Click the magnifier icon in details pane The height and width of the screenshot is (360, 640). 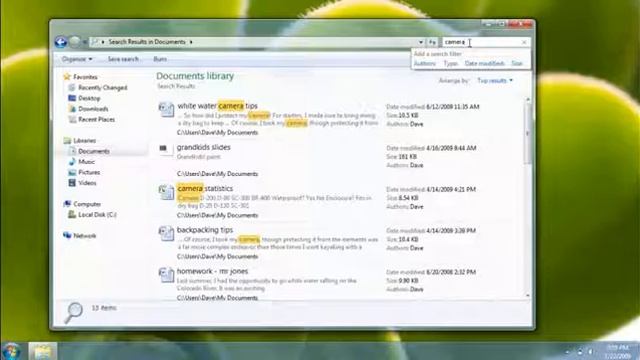(74, 313)
